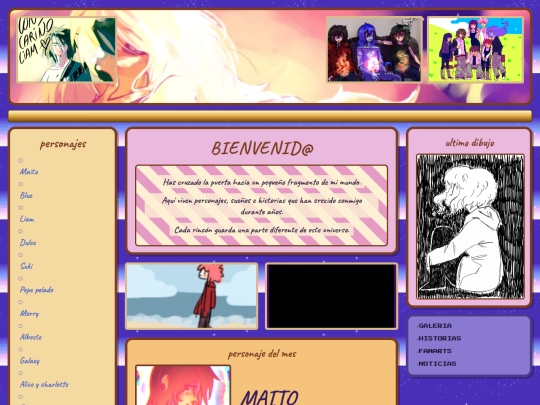Open the Alice y charlotte link
The image size is (540, 405).
[x=44, y=384]
